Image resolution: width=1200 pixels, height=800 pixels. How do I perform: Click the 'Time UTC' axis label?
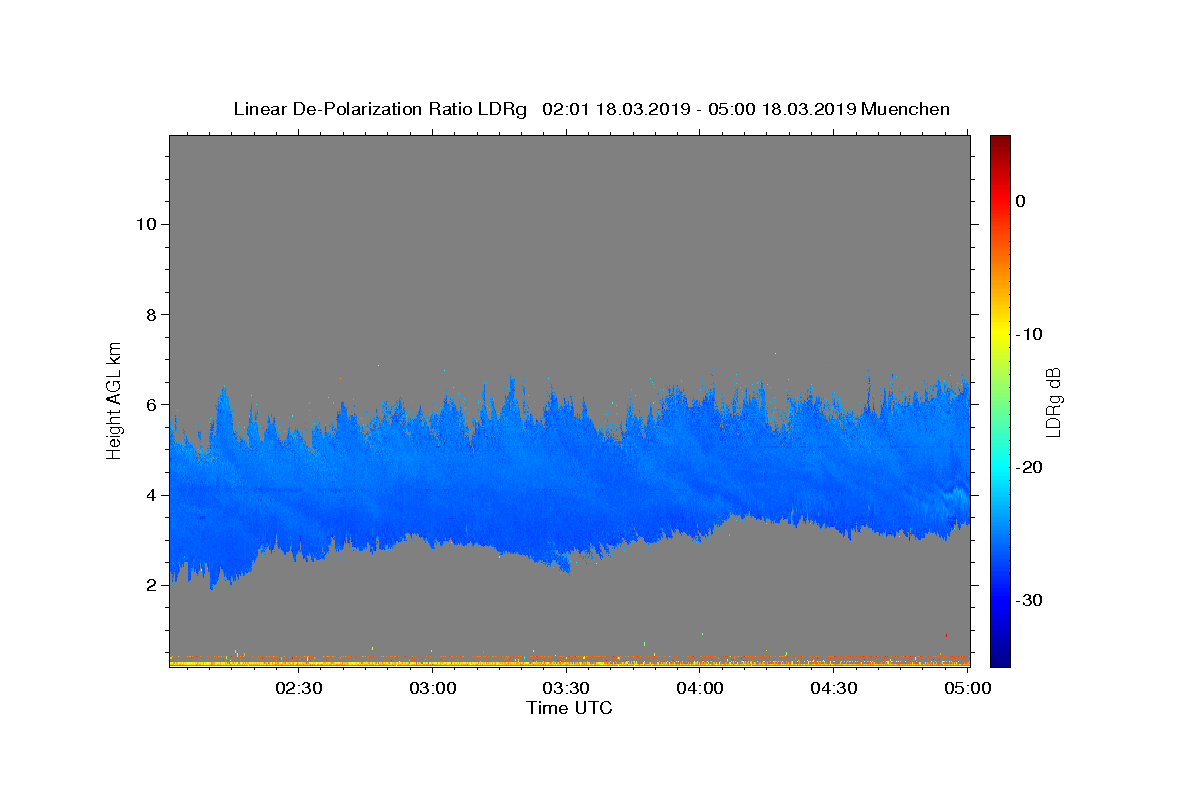click(569, 708)
